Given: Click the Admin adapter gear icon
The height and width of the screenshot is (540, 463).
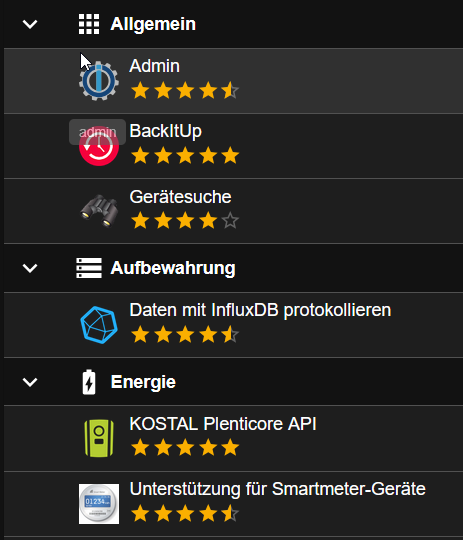Looking at the screenshot, I should tap(99, 81).
